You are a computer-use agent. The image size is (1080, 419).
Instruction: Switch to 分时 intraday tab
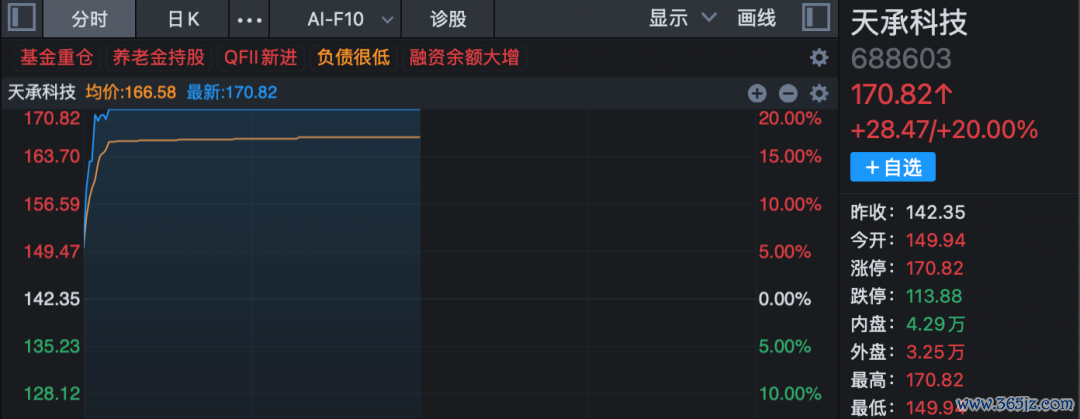pyautogui.click(x=90, y=19)
